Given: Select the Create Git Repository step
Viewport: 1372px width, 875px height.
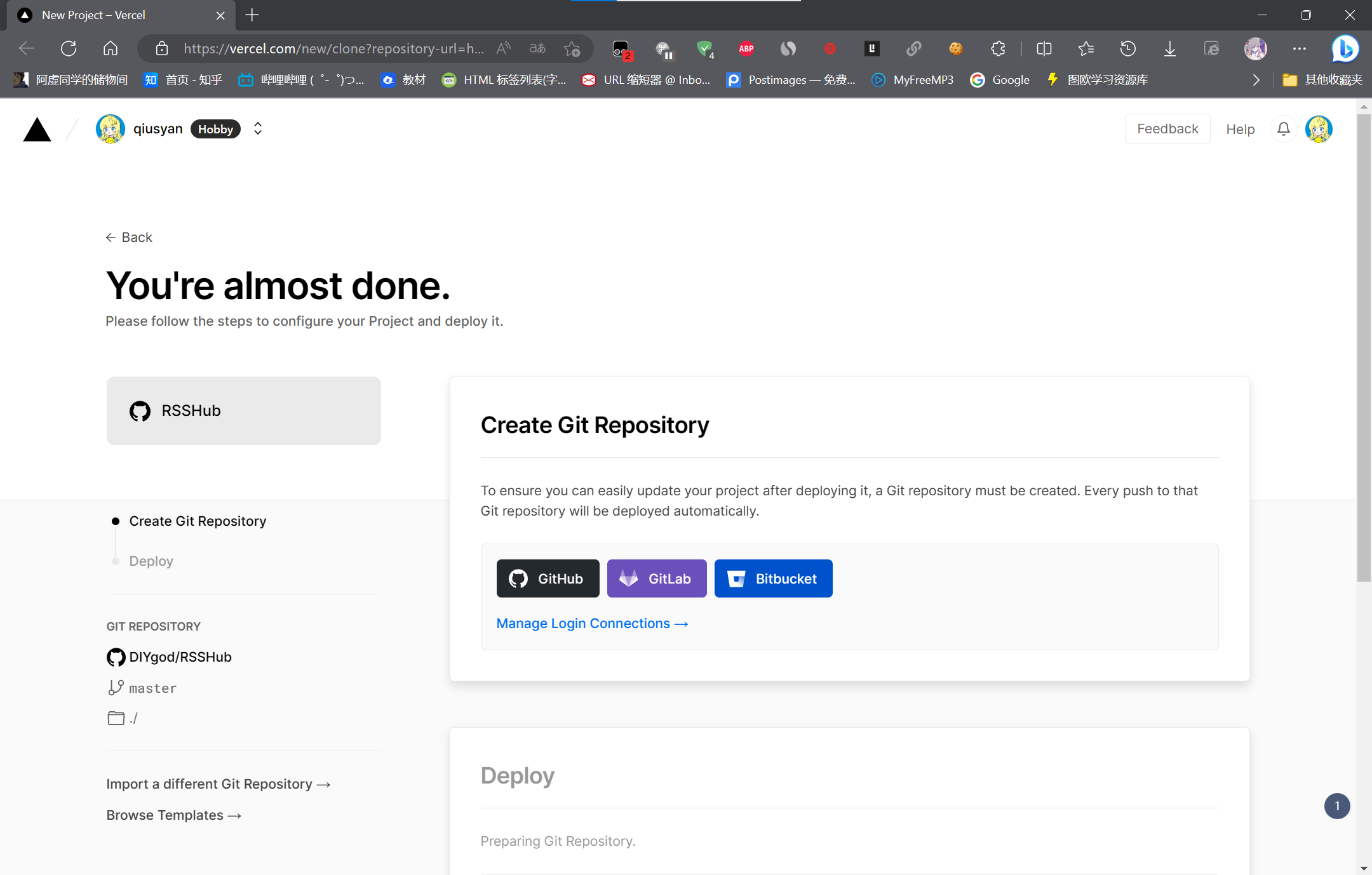Looking at the screenshot, I should click(198, 521).
